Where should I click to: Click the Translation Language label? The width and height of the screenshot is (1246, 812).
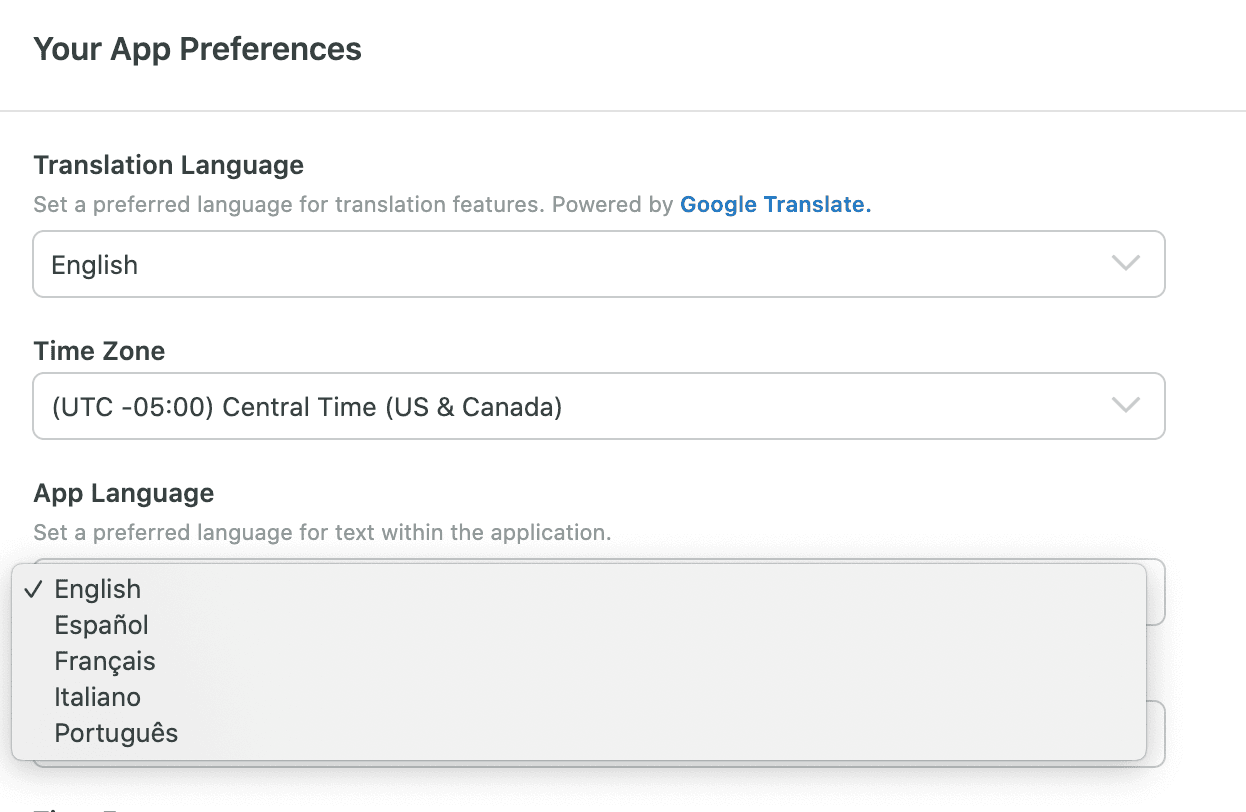(168, 164)
